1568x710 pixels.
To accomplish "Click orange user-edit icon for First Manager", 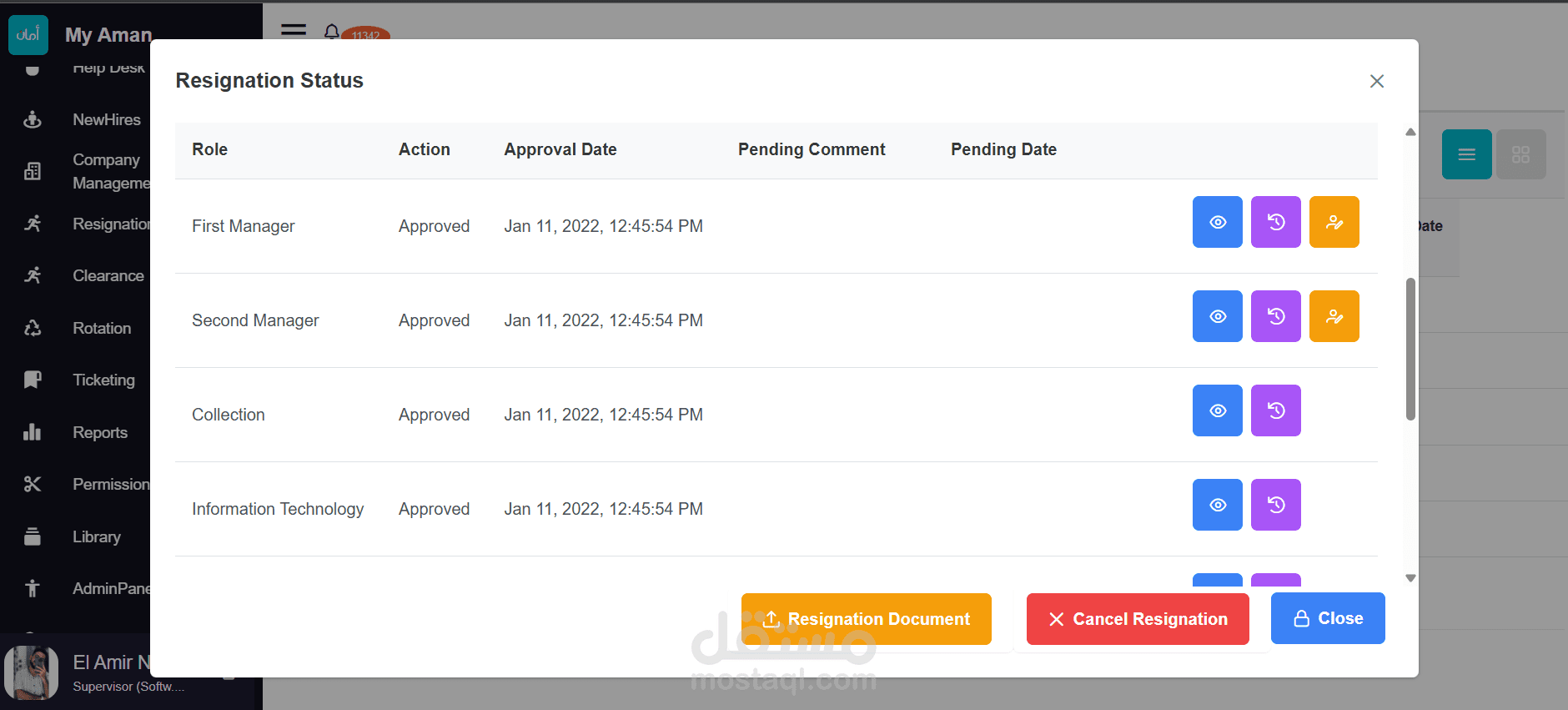I will [1334, 222].
